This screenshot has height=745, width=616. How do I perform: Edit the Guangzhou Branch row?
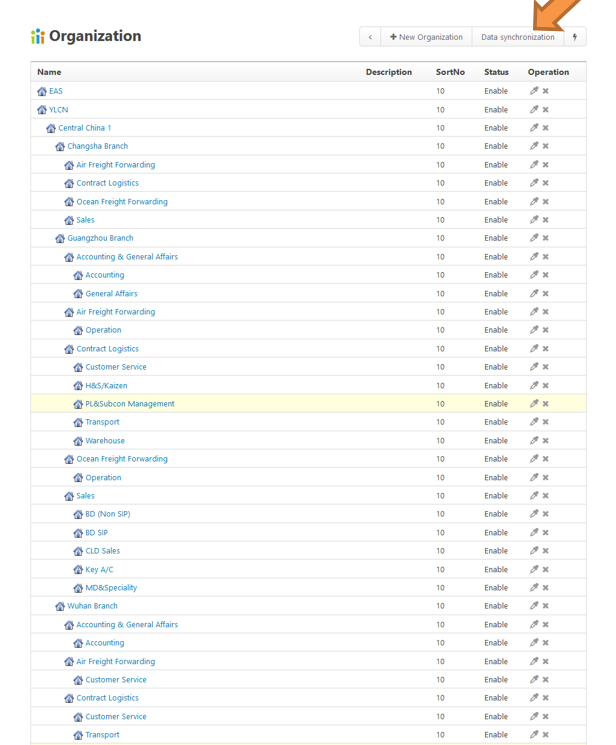(x=534, y=238)
